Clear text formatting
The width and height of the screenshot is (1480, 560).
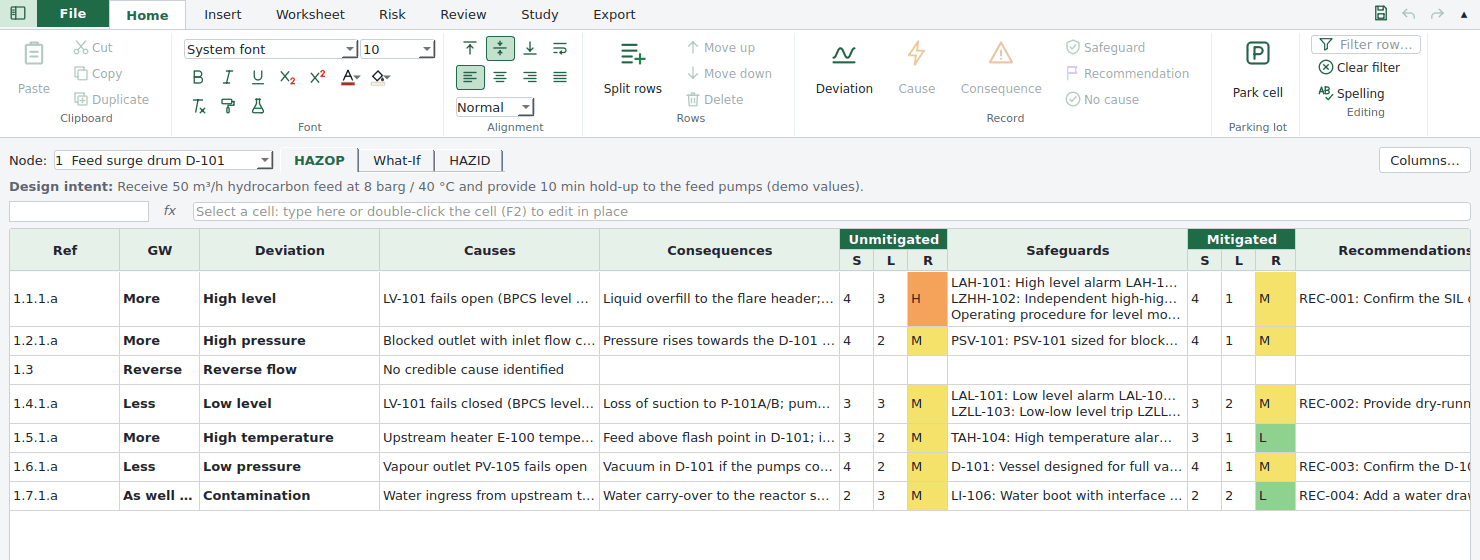tap(198, 106)
